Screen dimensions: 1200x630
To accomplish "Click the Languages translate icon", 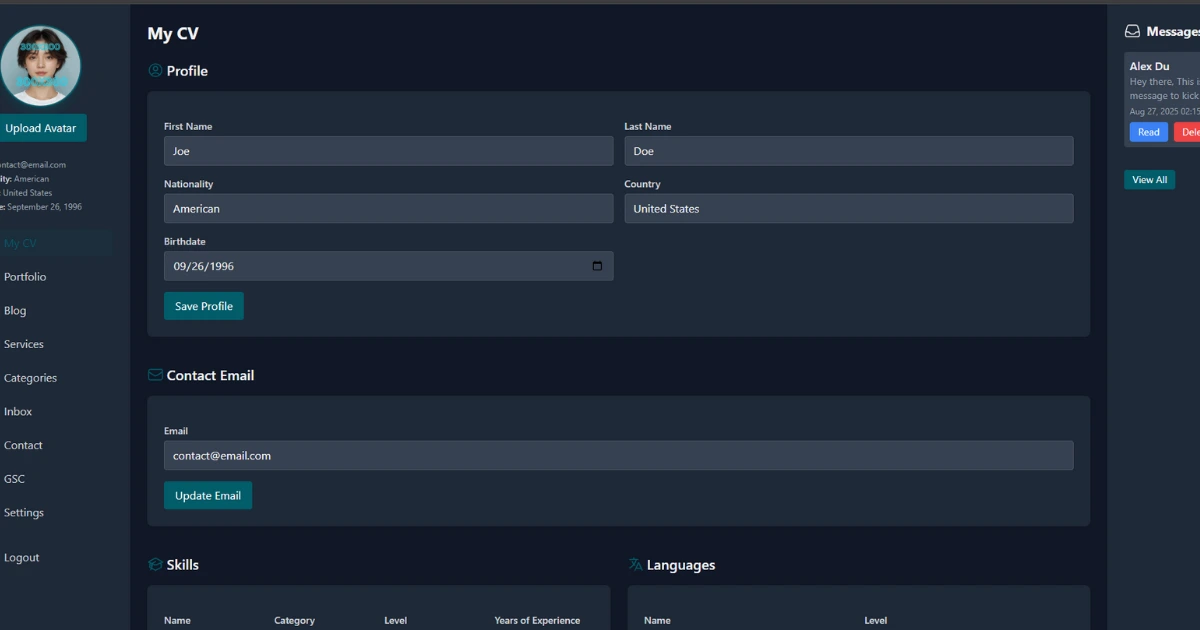I will [635, 565].
